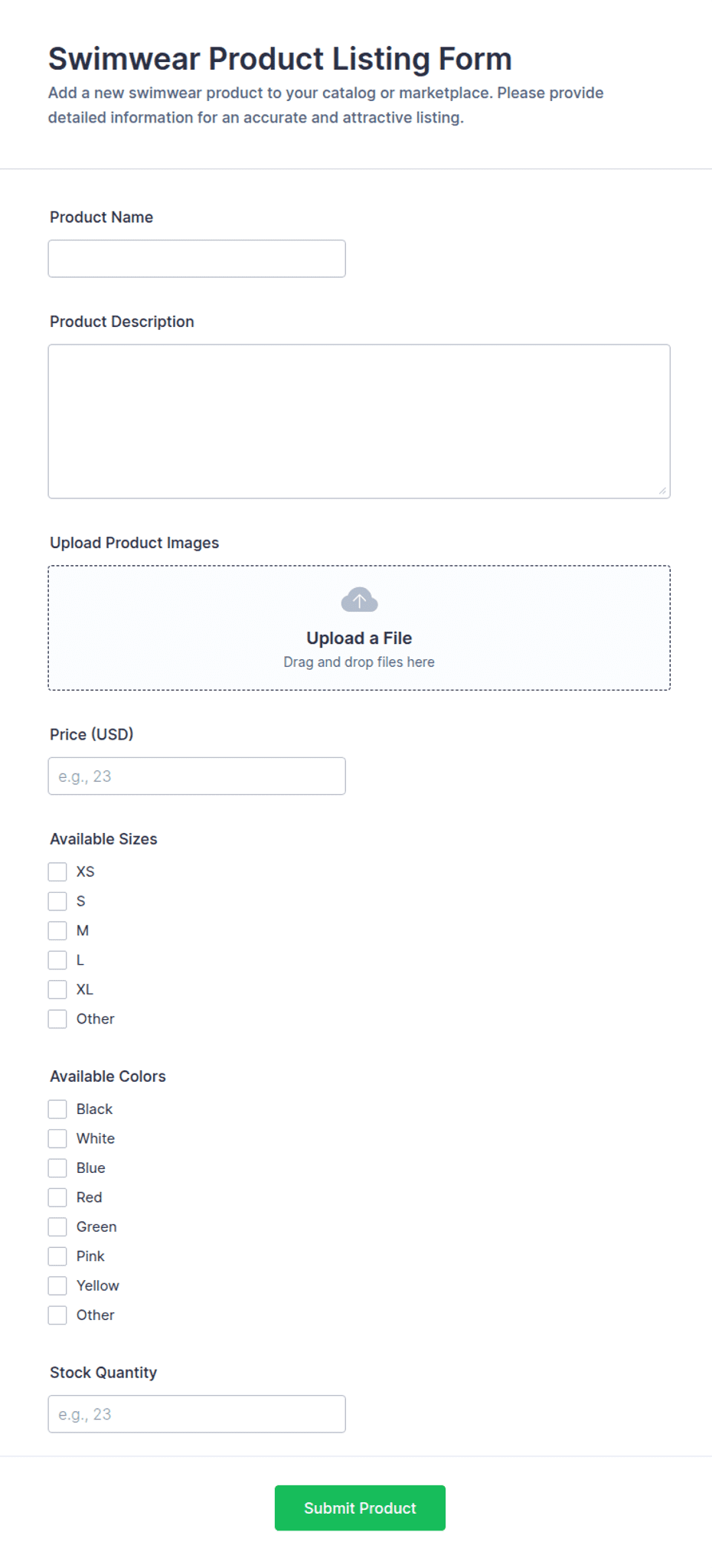Screen dimensions: 712x1568
Task: Check the XS size checkbox
Action: (x=57, y=871)
